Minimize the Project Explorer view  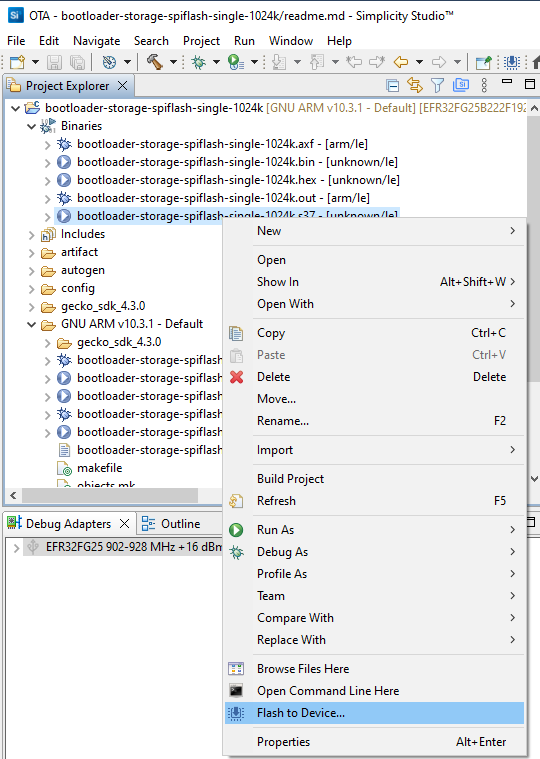coord(507,83)
